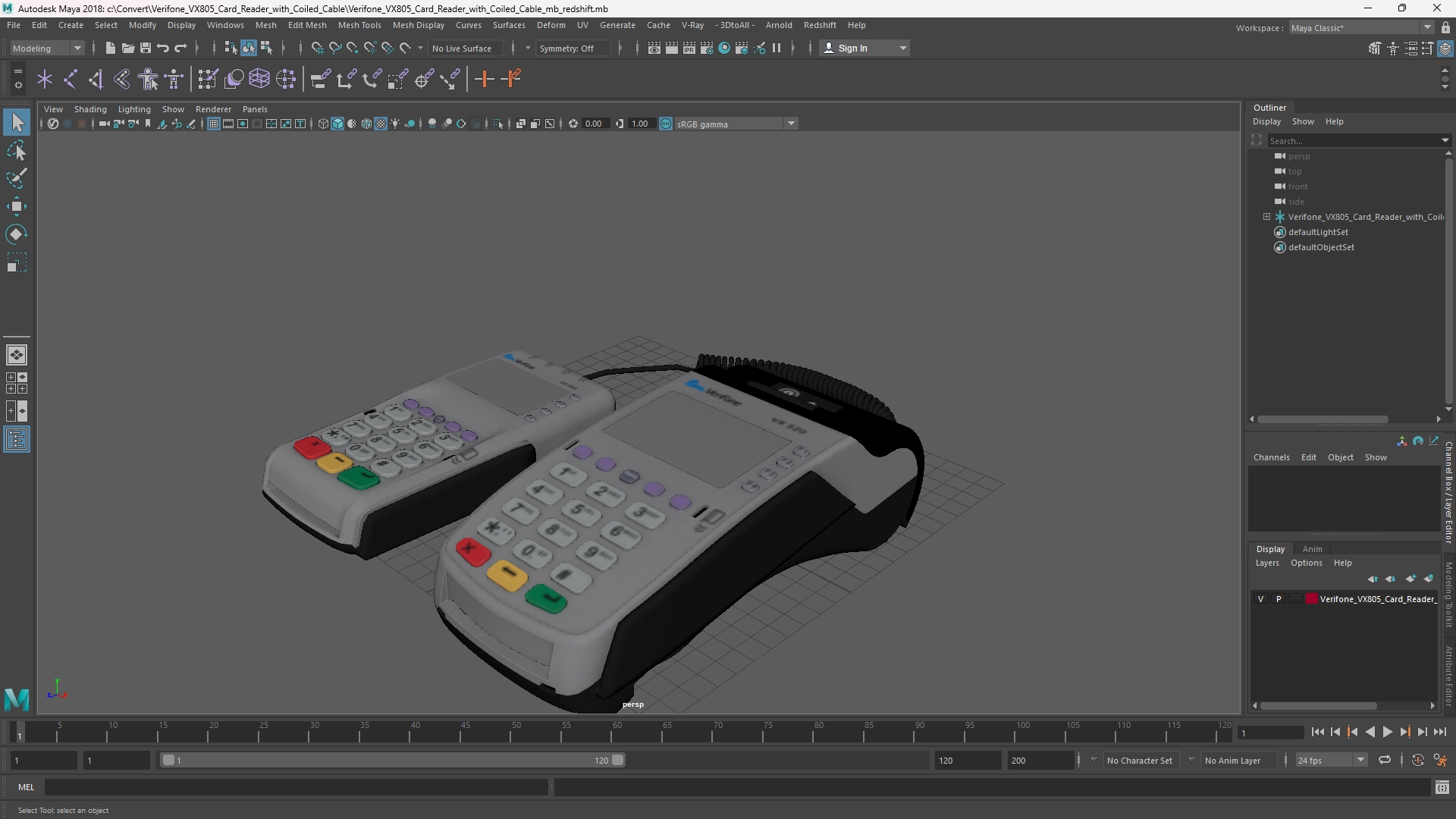Click the Outliner horizontal scrollbar
1456x819 pixels.
[1323, 419]
